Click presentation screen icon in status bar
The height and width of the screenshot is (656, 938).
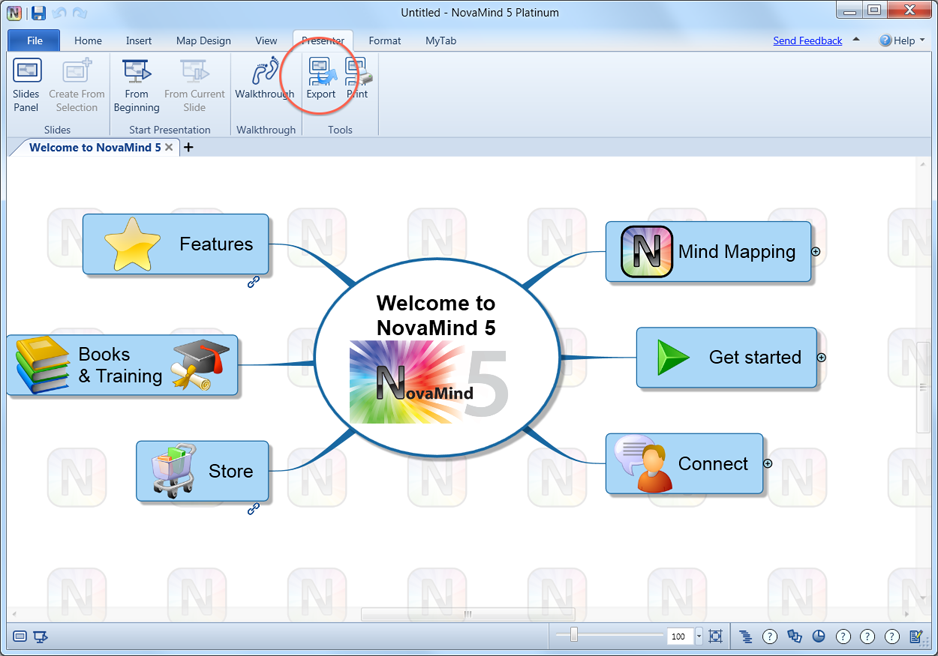point(41,636)
